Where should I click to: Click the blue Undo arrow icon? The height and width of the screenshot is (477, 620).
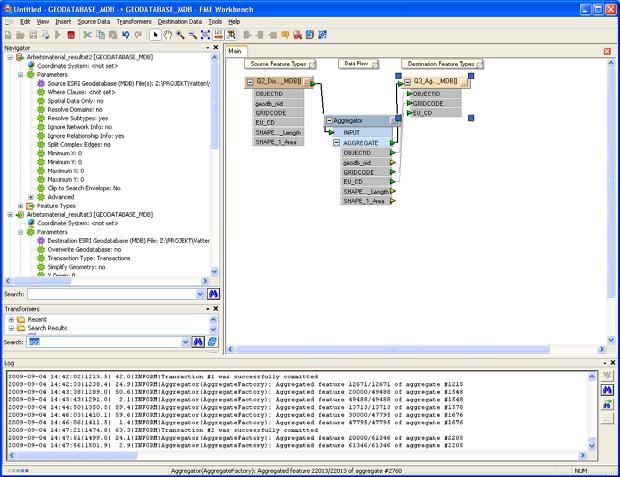126,35
